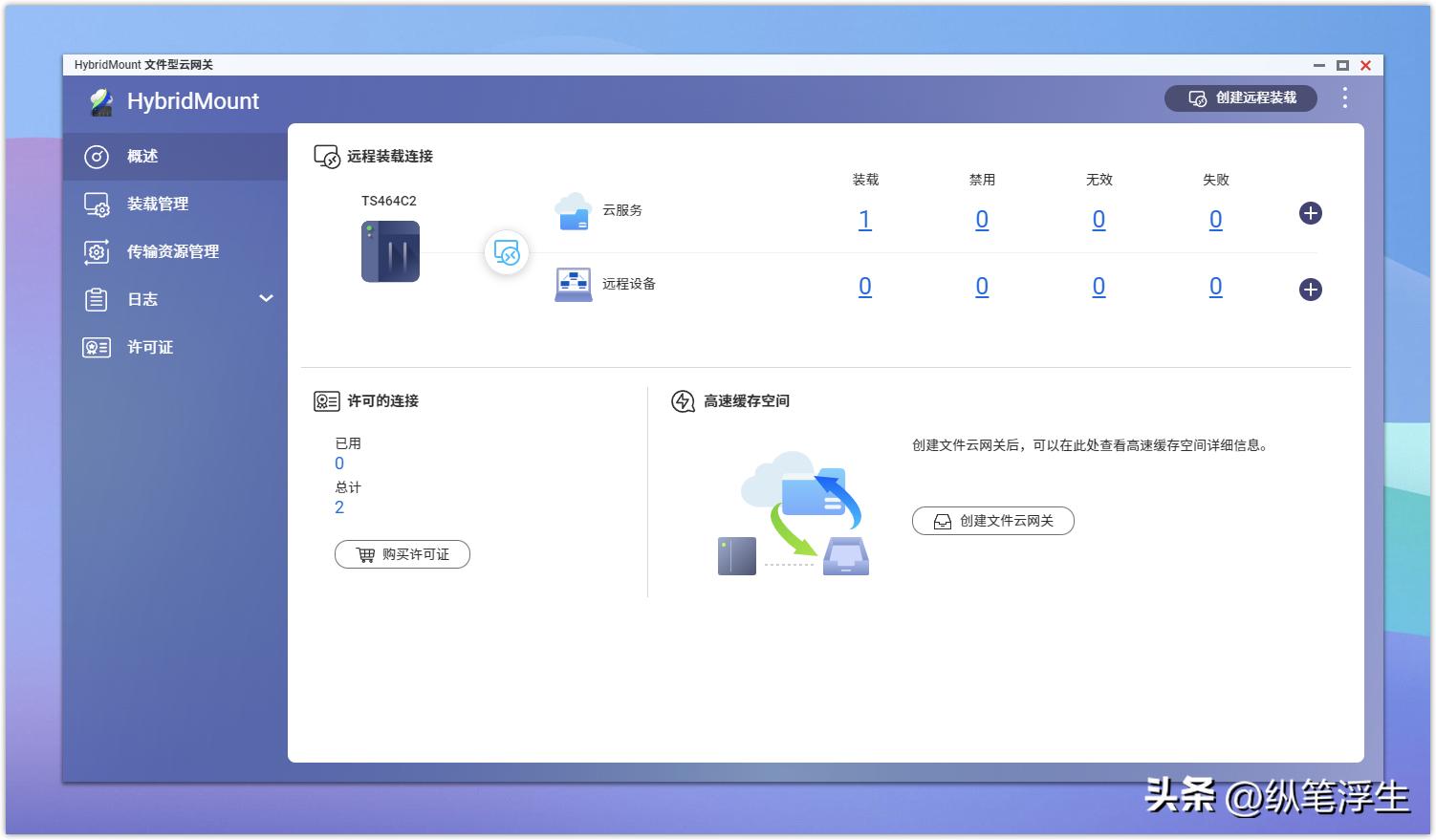Open the 概述 overview panel in sidebar
This screenshot has width=1436, height=840.
tap(141, 156)
